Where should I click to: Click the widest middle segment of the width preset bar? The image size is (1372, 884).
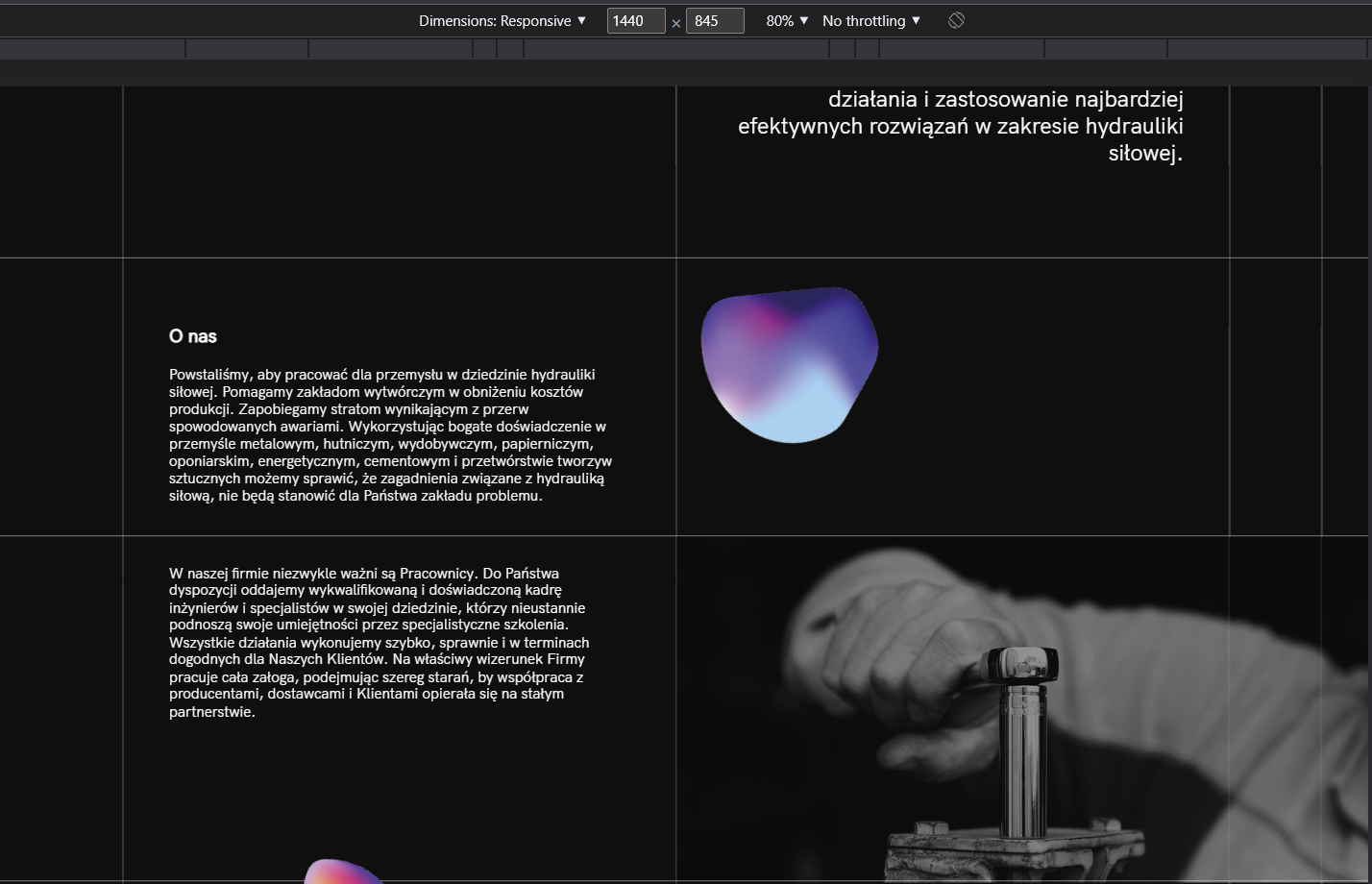coord(676,49)
